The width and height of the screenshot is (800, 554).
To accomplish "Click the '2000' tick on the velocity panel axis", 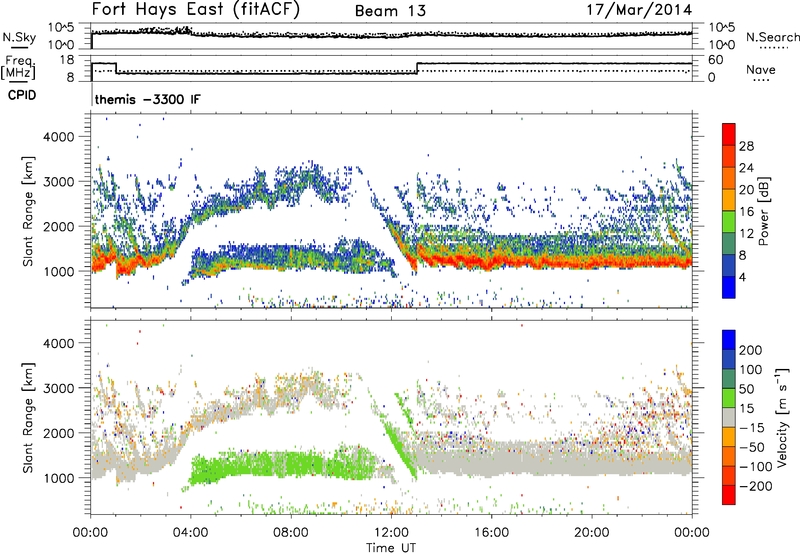I will (58, 433).
